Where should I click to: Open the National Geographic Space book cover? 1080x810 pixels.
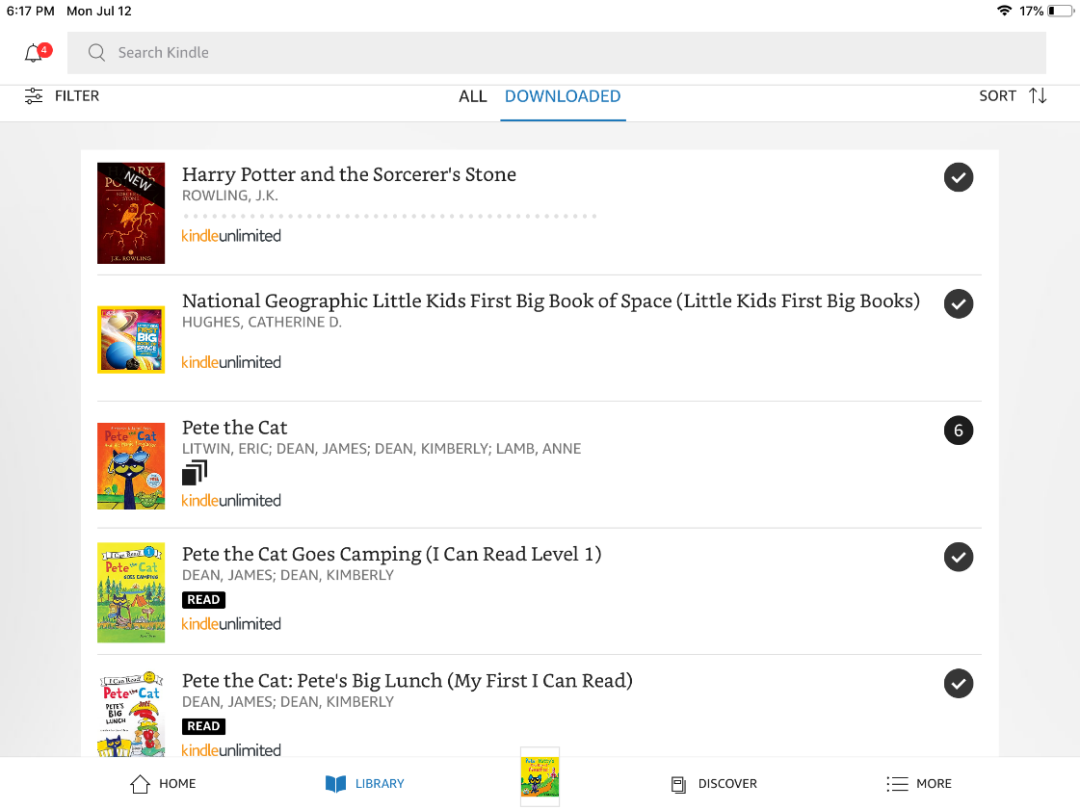click(x=131, y=340)
